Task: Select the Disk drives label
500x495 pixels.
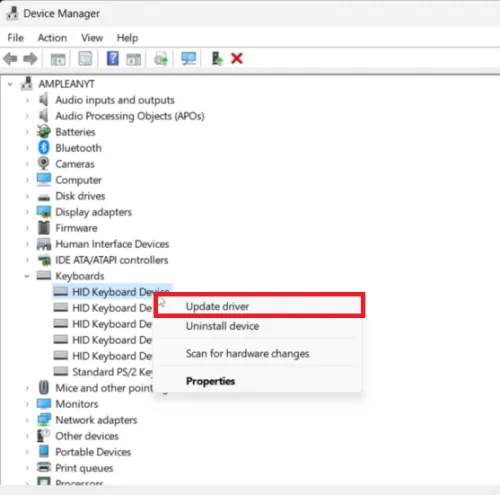Action: 80,196
